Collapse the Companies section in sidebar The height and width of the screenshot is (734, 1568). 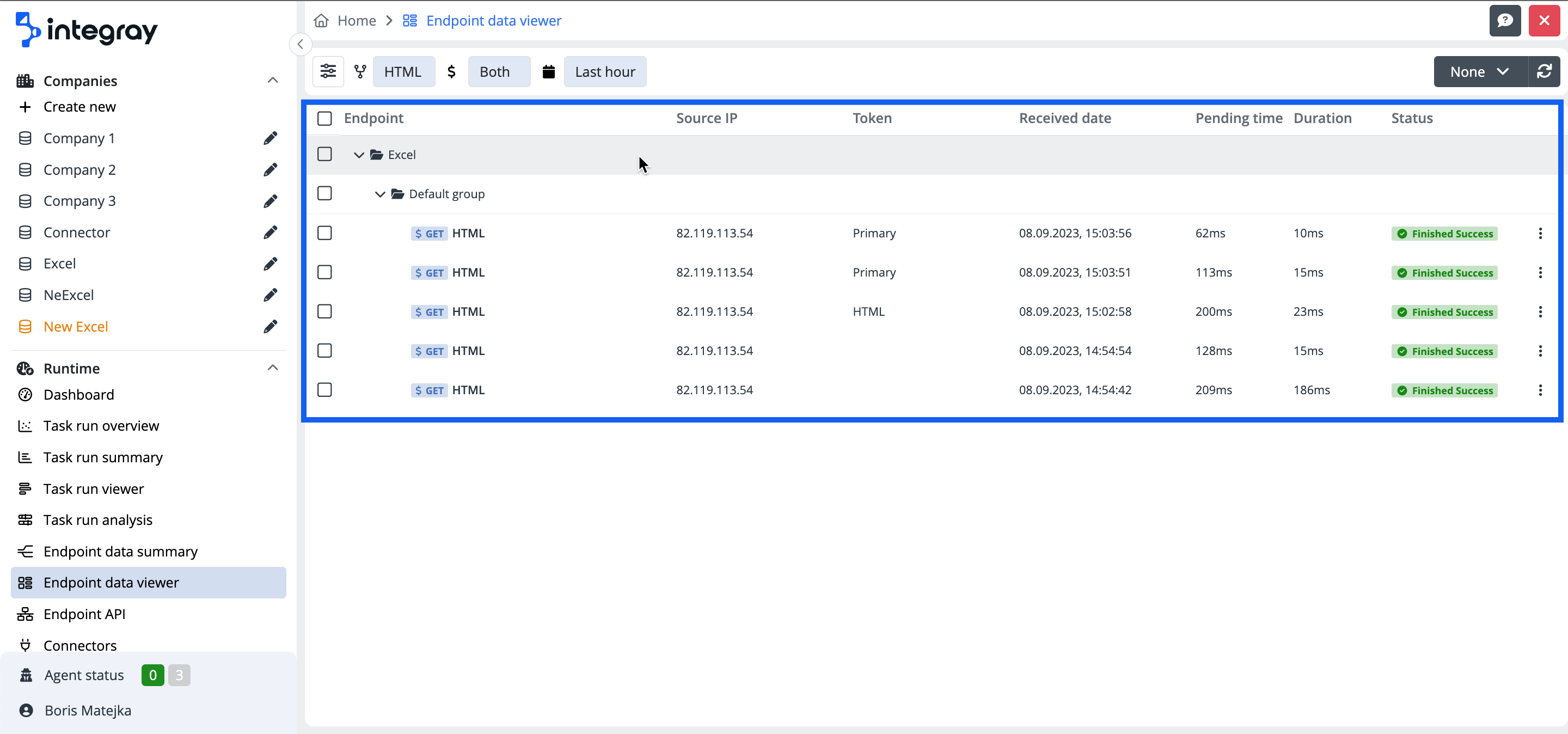(273, 81)
